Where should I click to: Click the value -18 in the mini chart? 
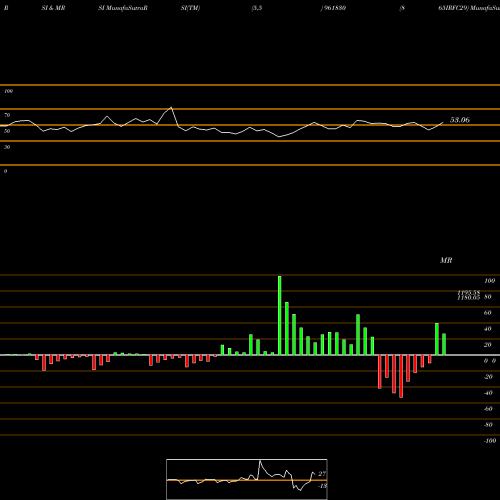[x=322, y=486]
